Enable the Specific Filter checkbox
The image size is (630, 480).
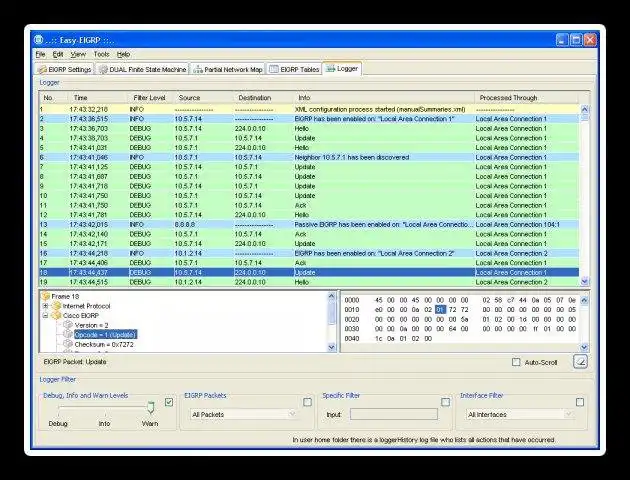445,402
